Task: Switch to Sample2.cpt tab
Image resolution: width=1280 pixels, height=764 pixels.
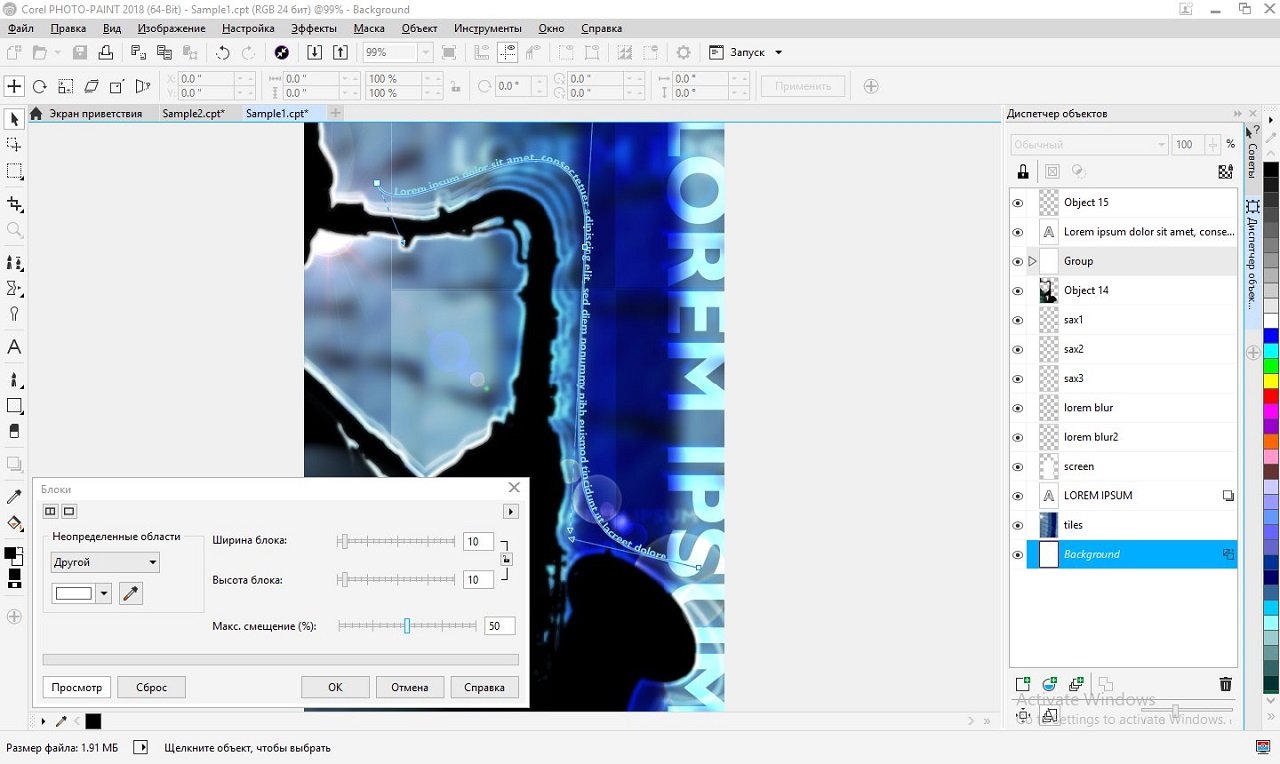Action: click(193, 114)
